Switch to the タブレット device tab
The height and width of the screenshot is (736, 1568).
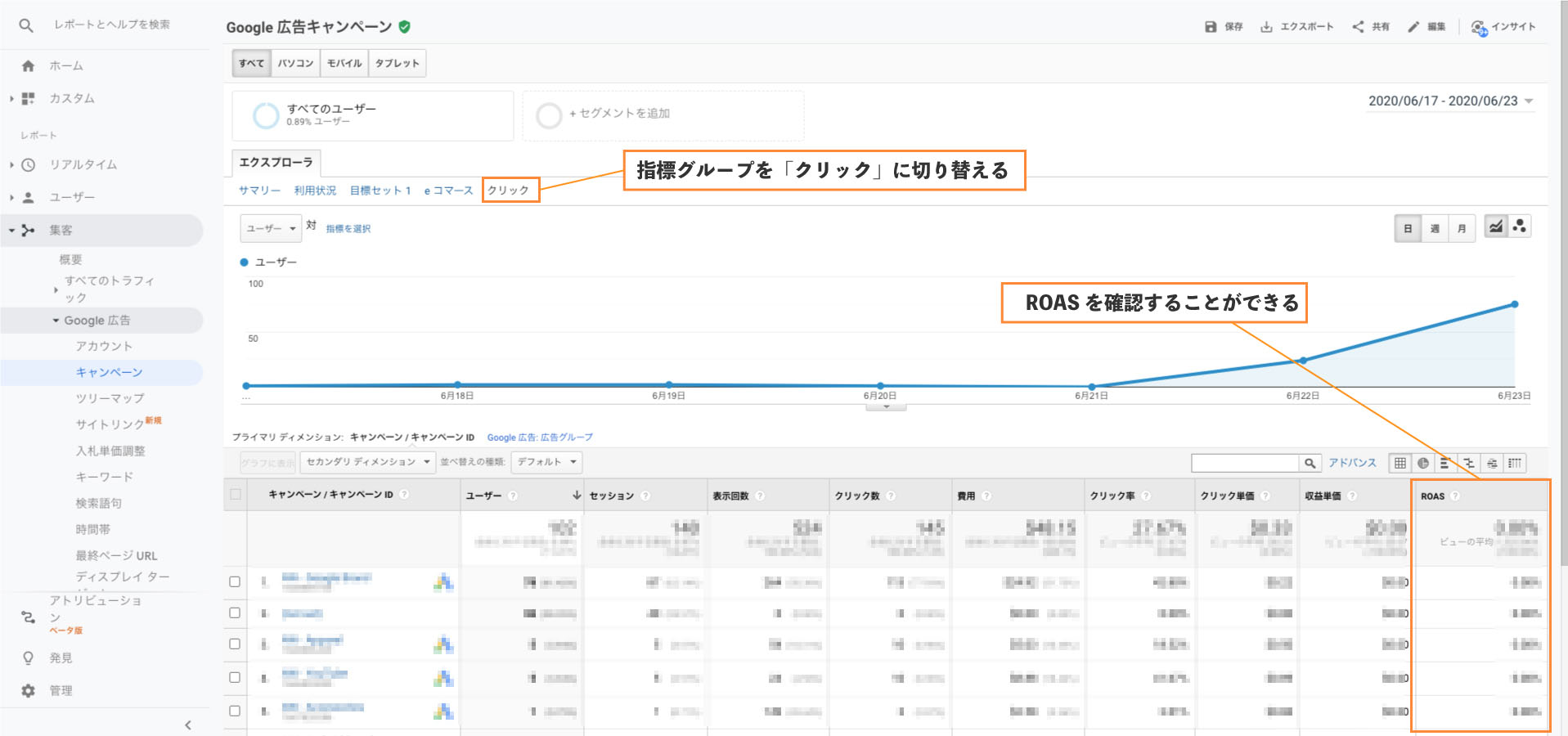tap(398, 63)
